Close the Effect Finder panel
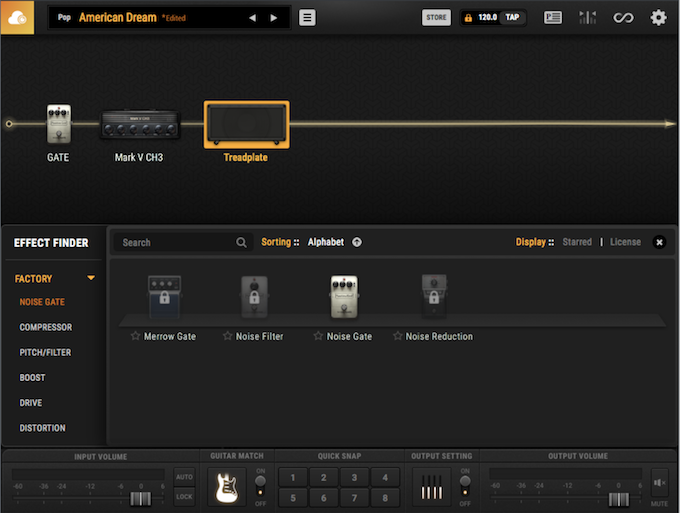Screen dimensions: 680x513 coord(659,242)
